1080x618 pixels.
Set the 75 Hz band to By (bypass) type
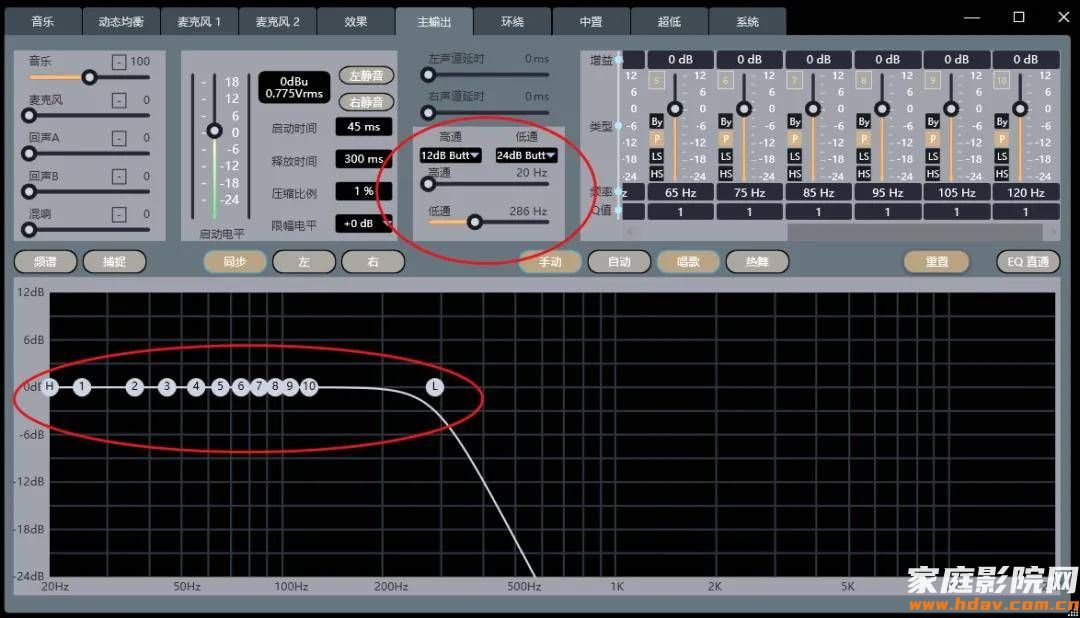pyautogui.click(x=725, y=122)
